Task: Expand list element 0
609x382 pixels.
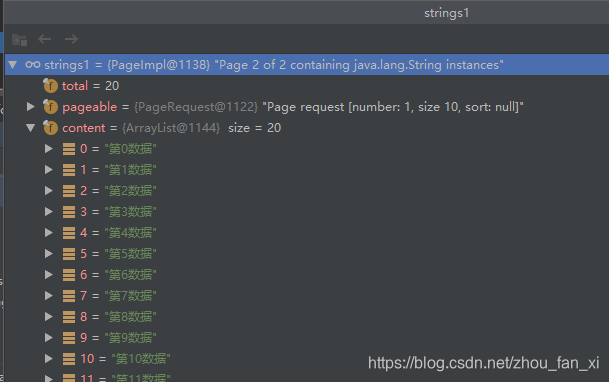Action: click(49, 148)
